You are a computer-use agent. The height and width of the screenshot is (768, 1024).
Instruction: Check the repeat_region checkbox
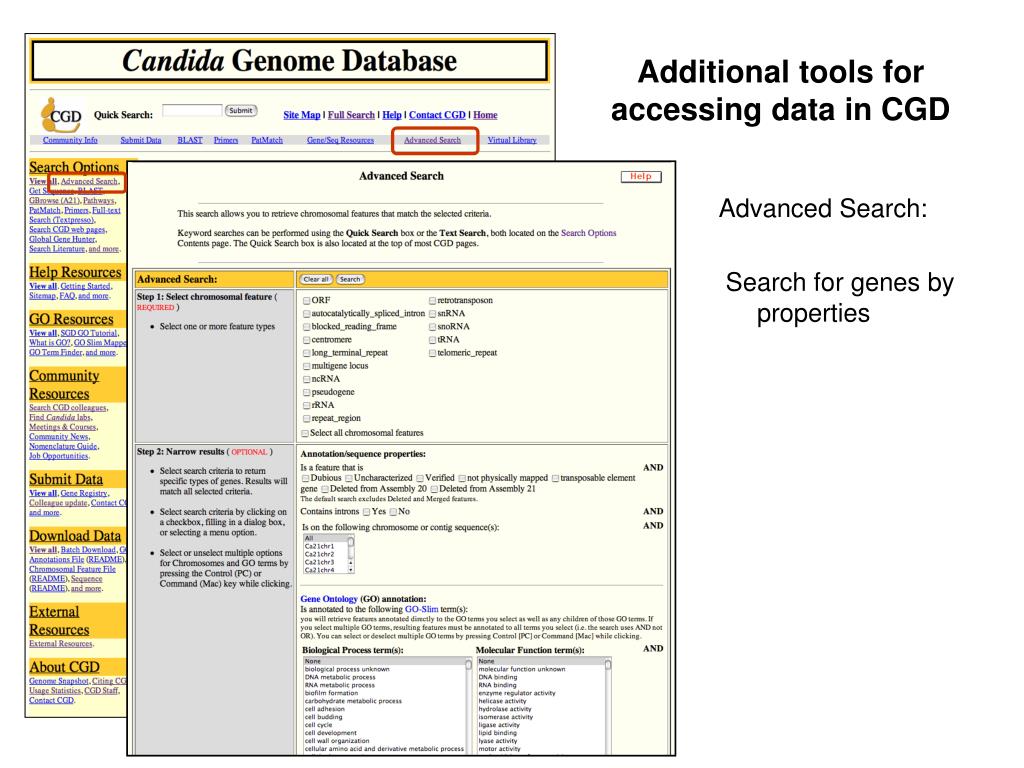(306, 418)
